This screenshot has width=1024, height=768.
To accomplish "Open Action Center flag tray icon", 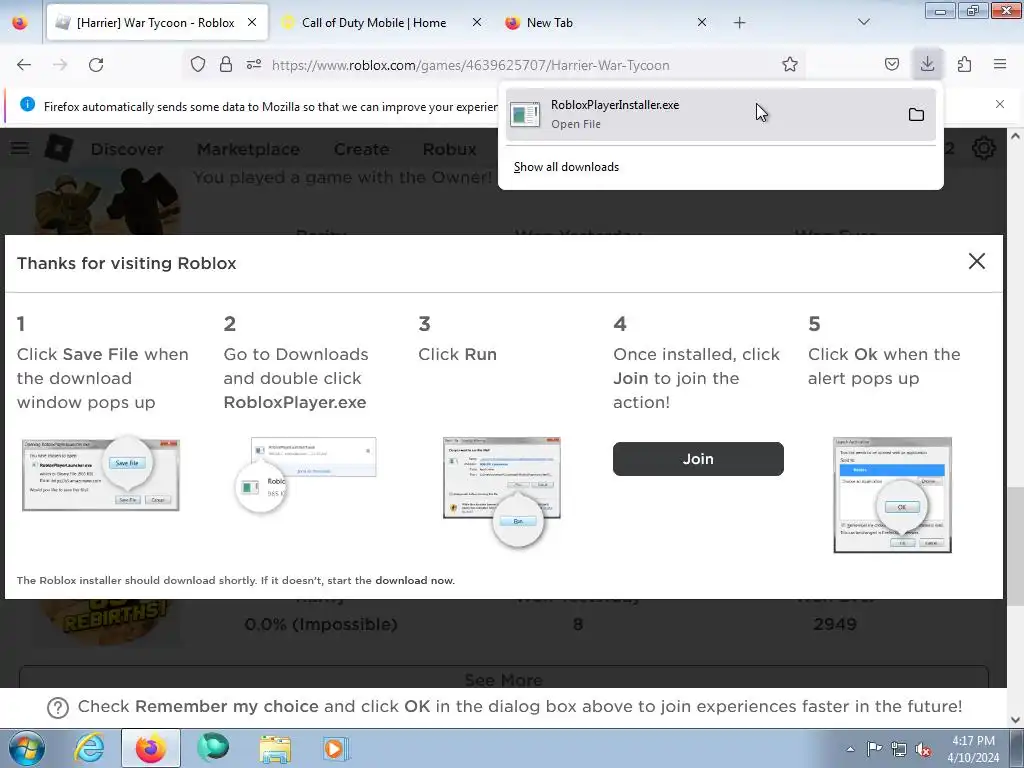I will click(874, 749).
